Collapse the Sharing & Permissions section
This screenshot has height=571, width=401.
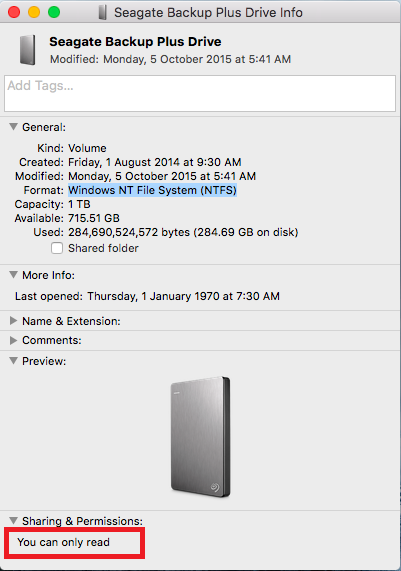[13, 520]
